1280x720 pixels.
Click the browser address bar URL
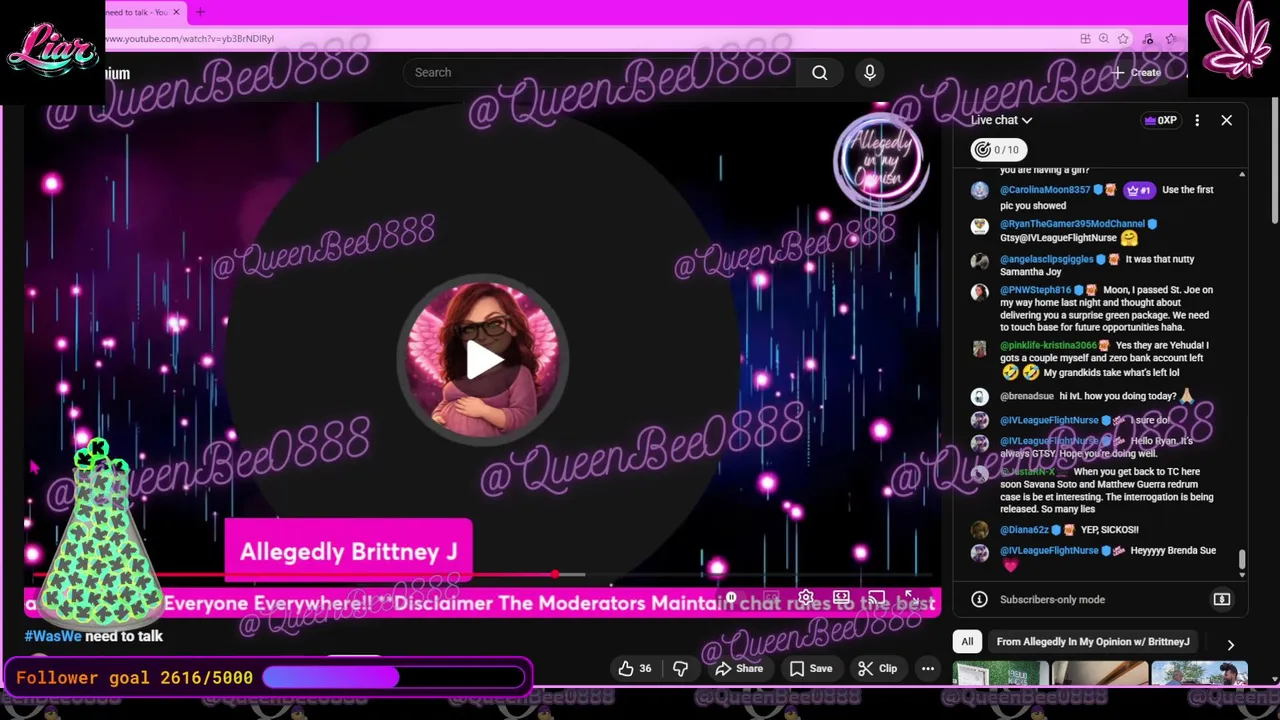pyautogui.click(x=190, y=38)
